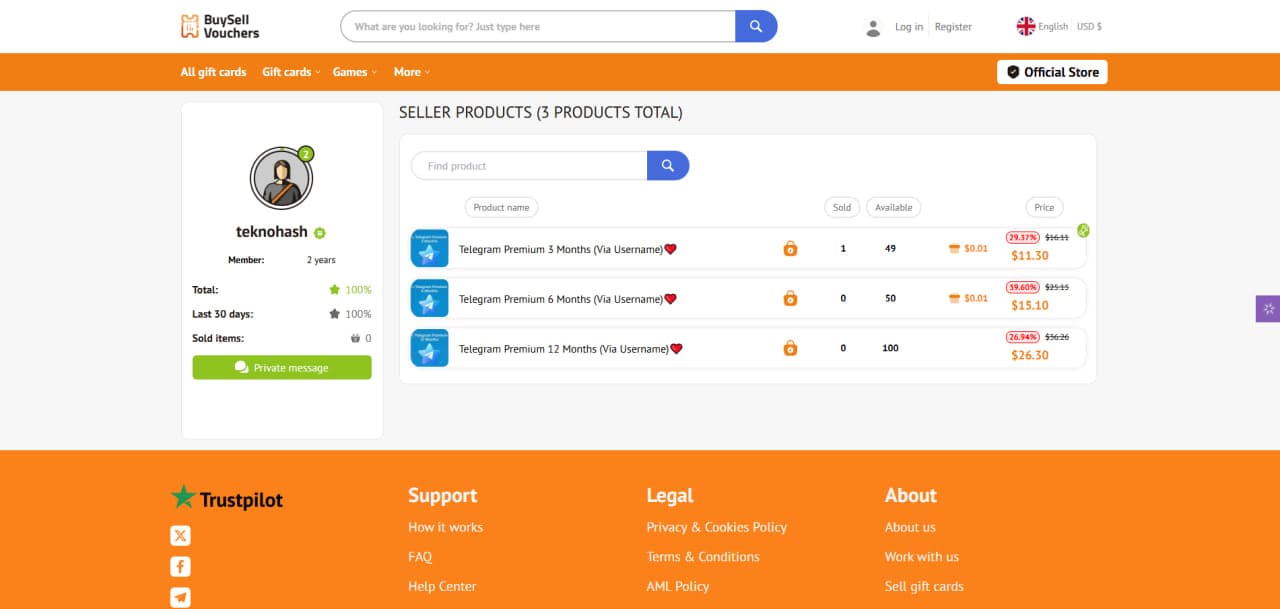Image resolution: width=1280 pixels, height=609 pixels.
Task: Click the Register link
Action: point(953,27)
